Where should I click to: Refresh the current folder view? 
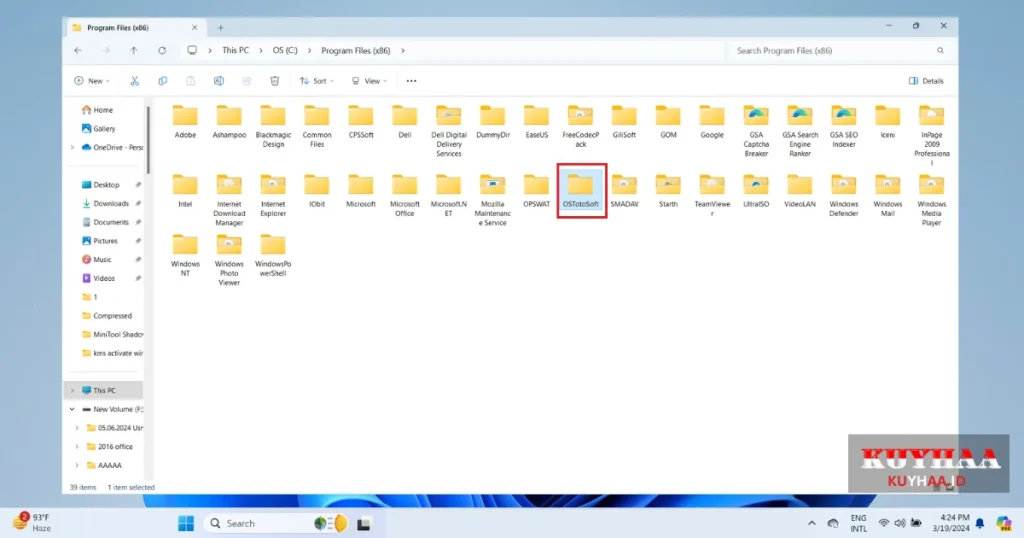click(162, 50)
